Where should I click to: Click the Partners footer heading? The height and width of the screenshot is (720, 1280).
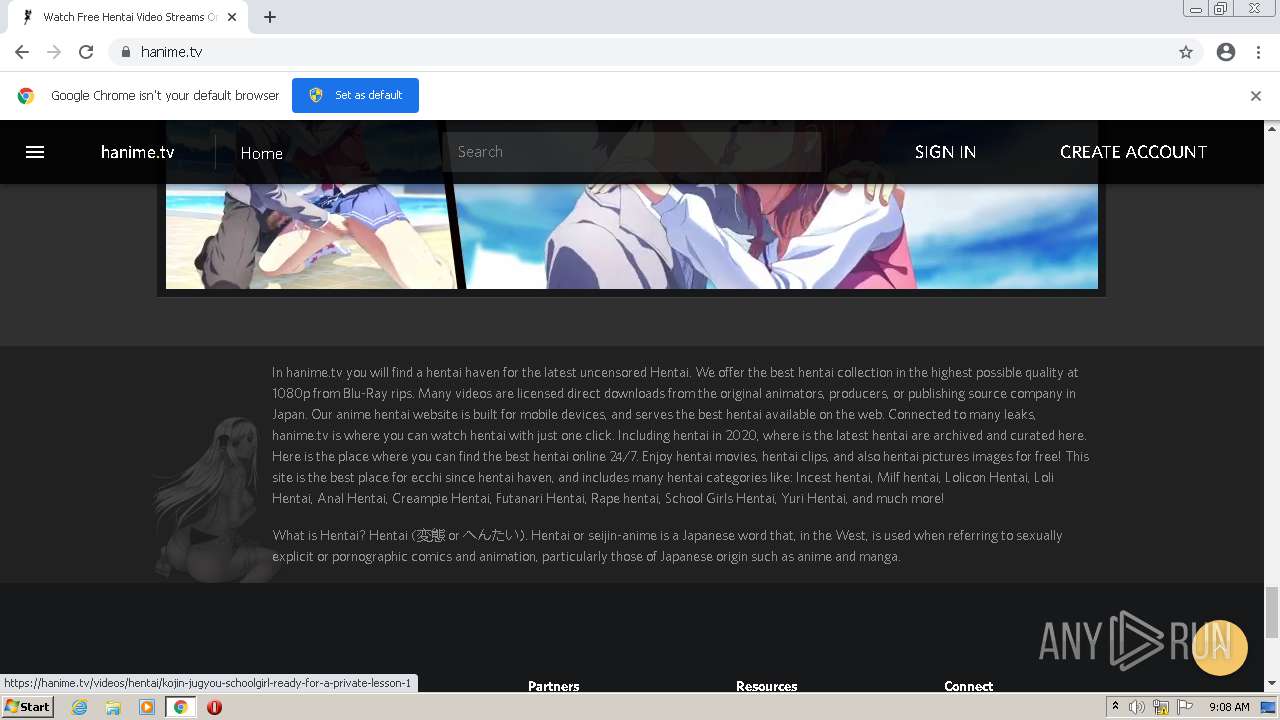(553, 686)
